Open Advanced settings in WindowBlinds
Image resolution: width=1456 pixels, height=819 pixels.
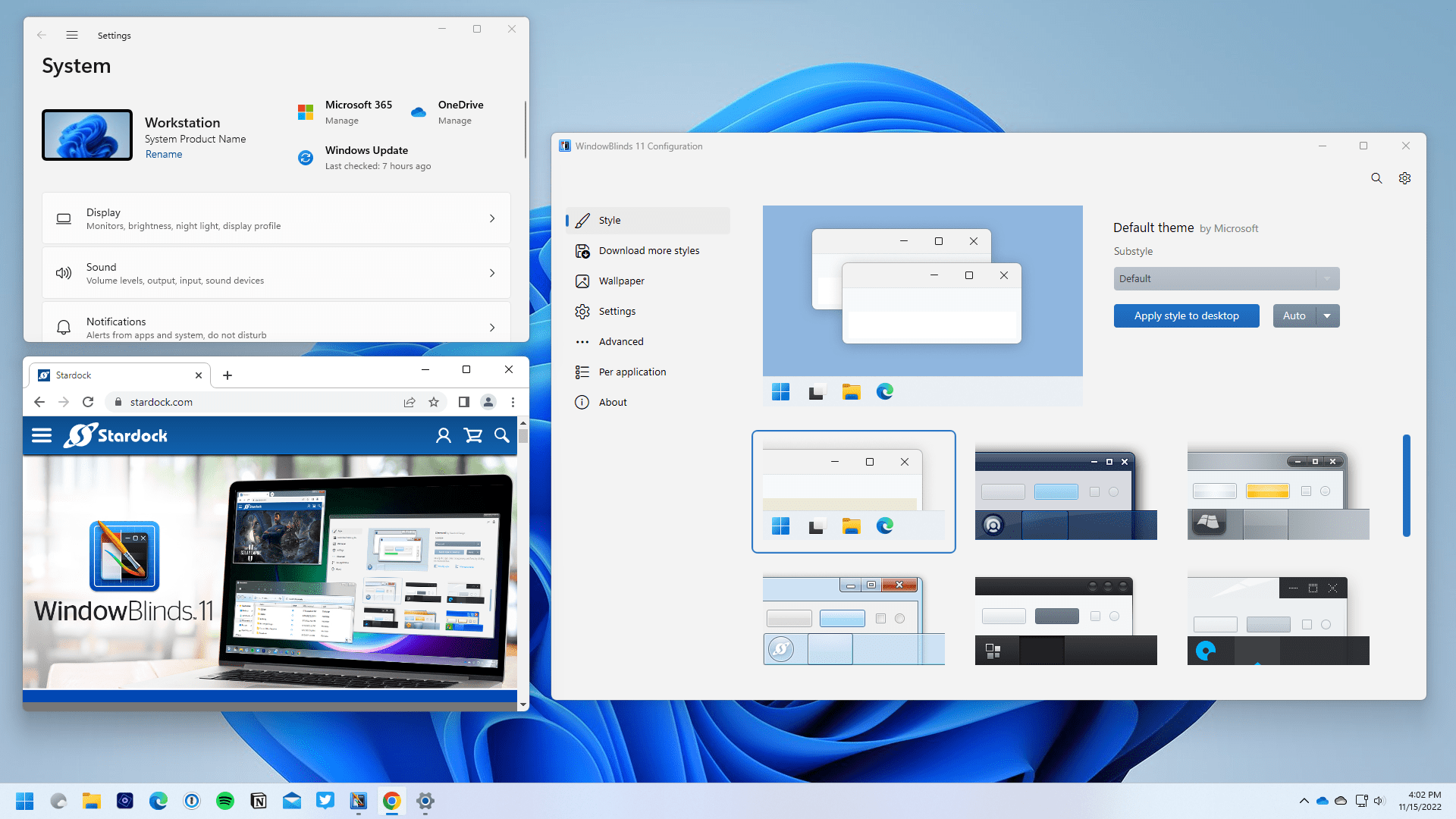(x=621, y=341)
